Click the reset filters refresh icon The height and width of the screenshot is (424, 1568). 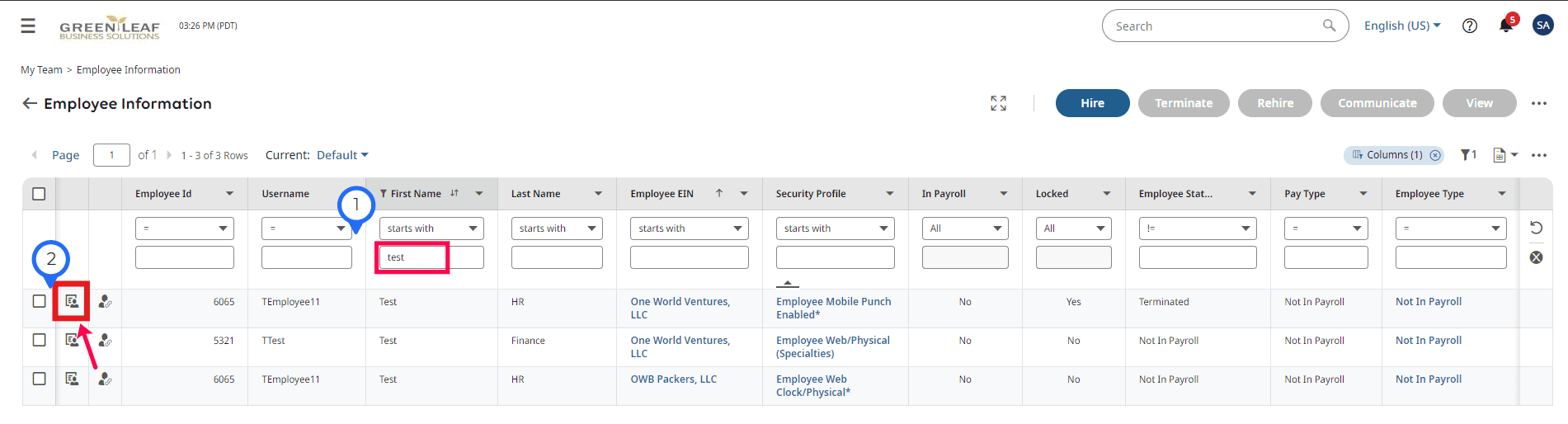click(x=1536, y=228)
